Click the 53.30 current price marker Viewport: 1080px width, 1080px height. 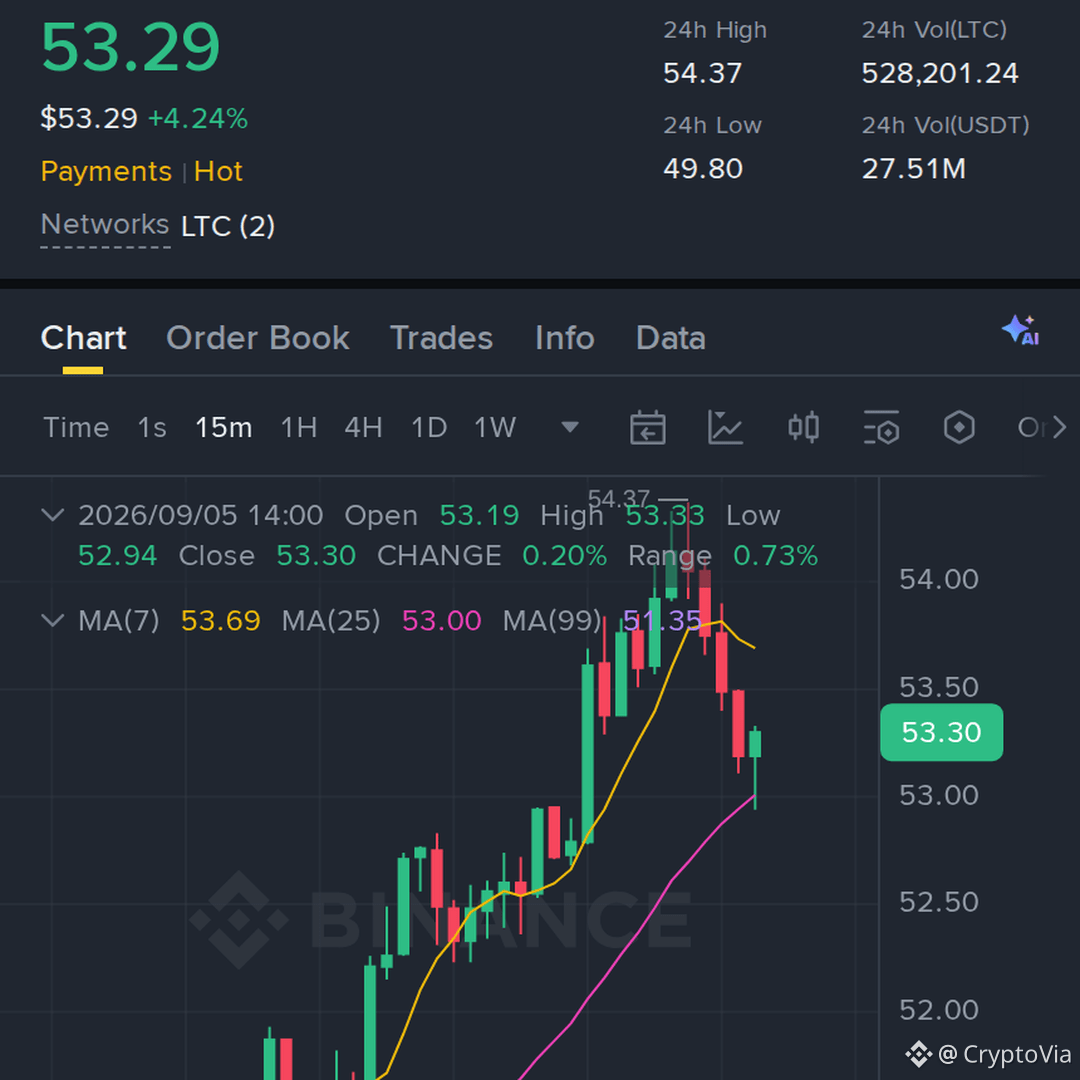[x=942, y=732]
